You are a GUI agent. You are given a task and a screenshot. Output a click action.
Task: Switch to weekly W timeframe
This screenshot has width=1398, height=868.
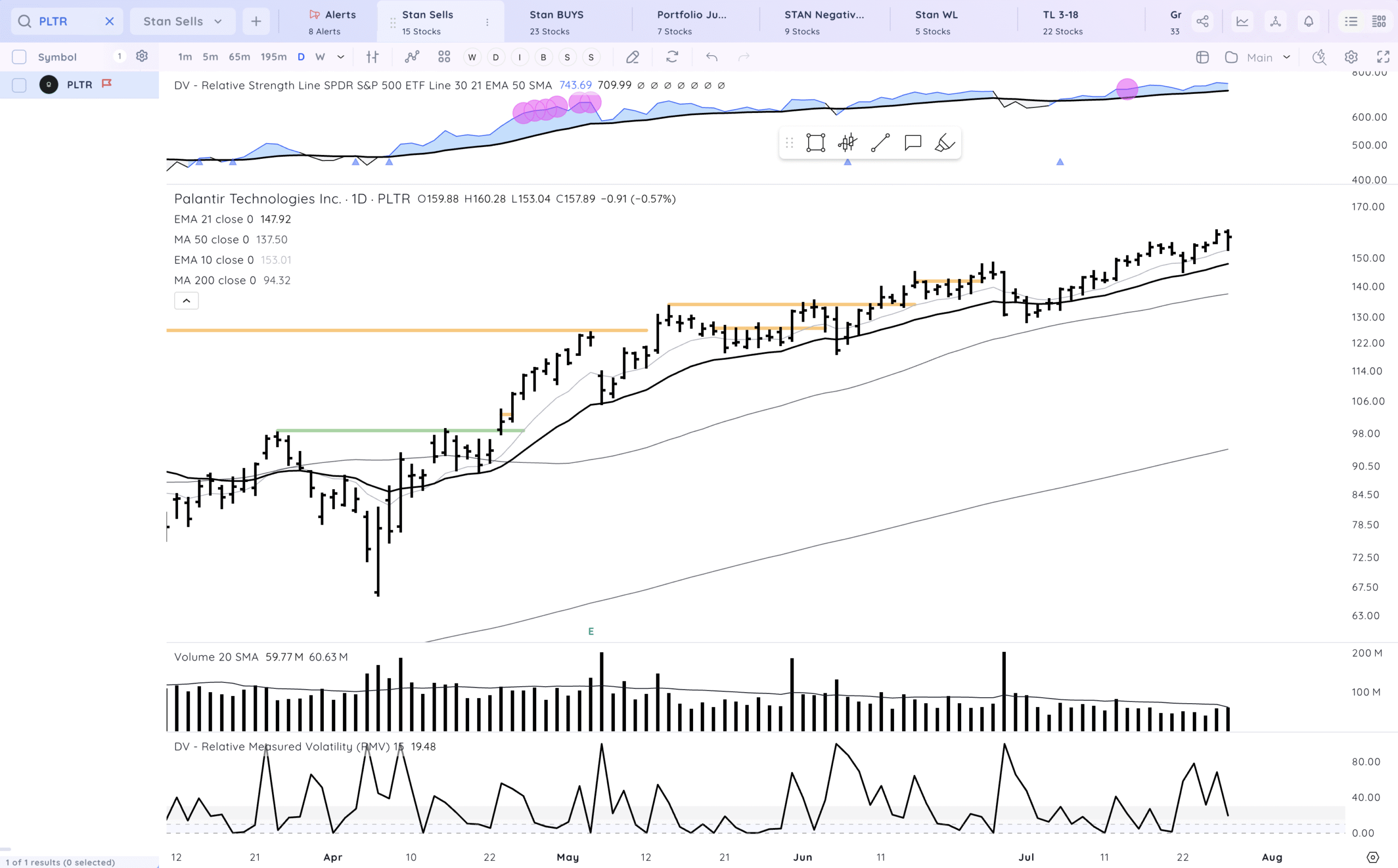pos(320,57)
